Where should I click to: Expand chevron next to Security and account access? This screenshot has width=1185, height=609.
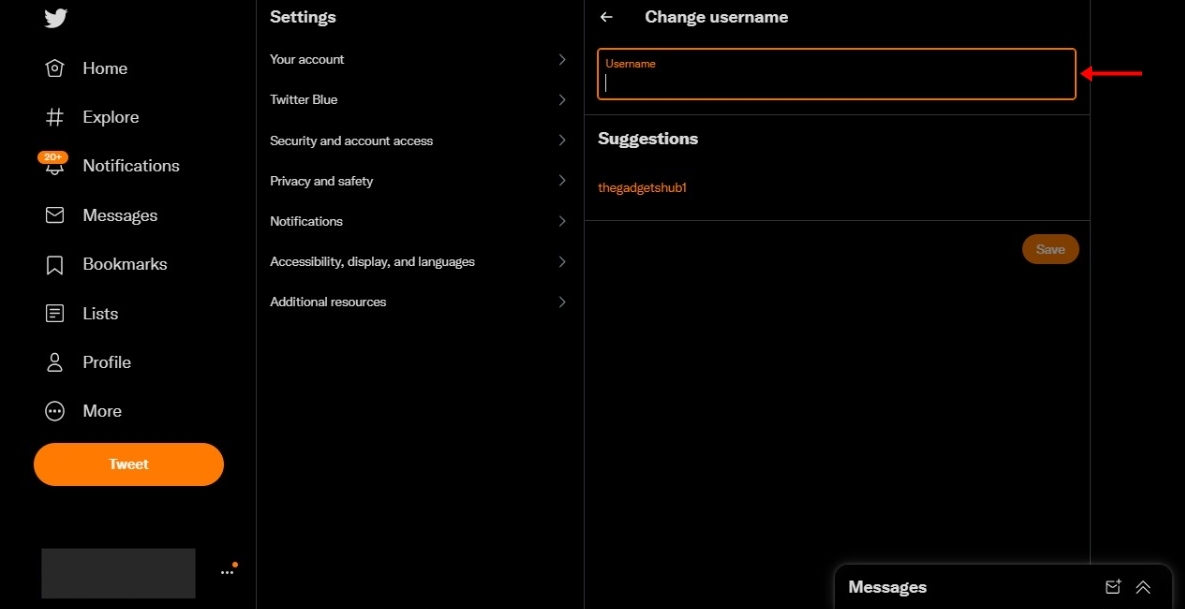[x=562, y=141]
